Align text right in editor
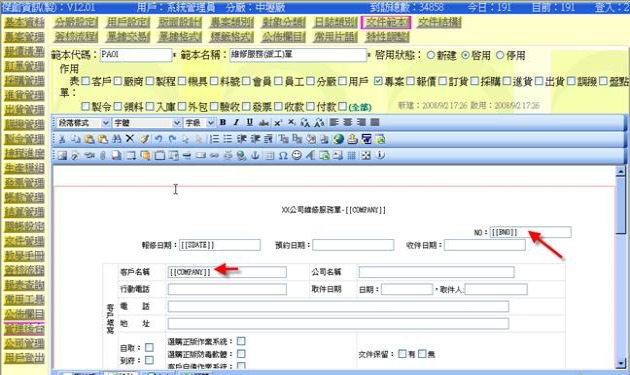Screen dimensions: 630x375 coord(361,122)
